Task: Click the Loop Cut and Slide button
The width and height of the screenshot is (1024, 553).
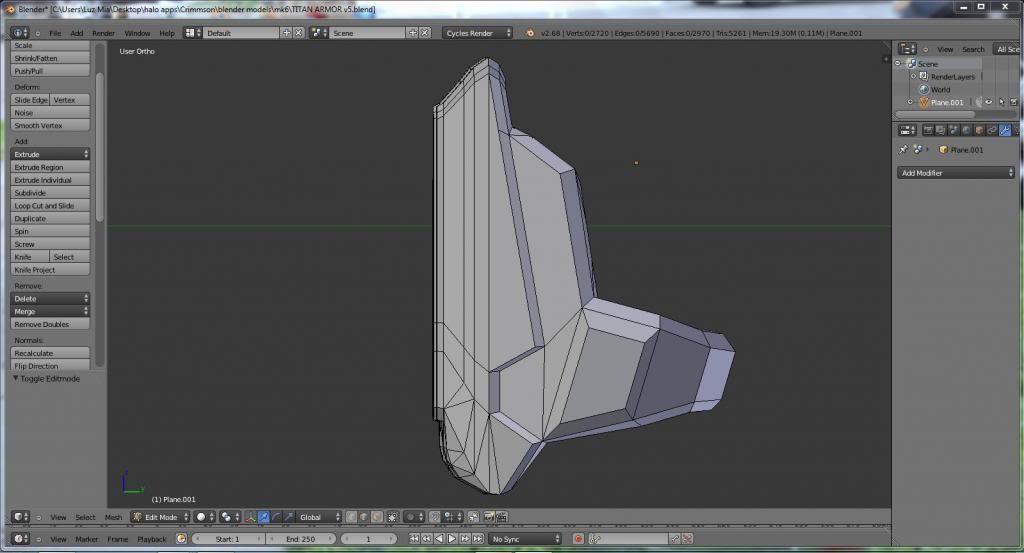Action: click(50, 206)
